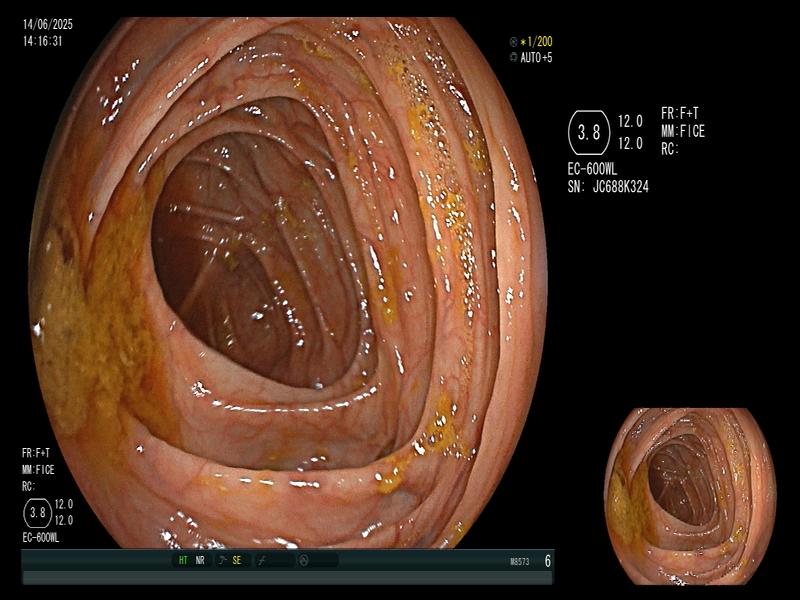Viewport: 800px width, 600px height.
Task: Click the RC: label at right
Action: 670,149
